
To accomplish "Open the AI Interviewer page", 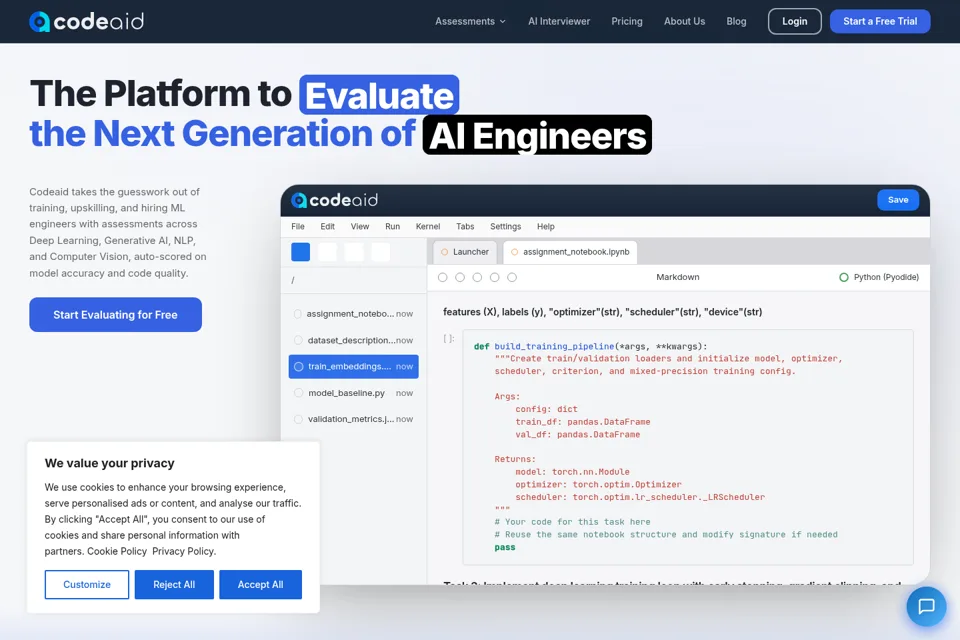I will 559,21.
